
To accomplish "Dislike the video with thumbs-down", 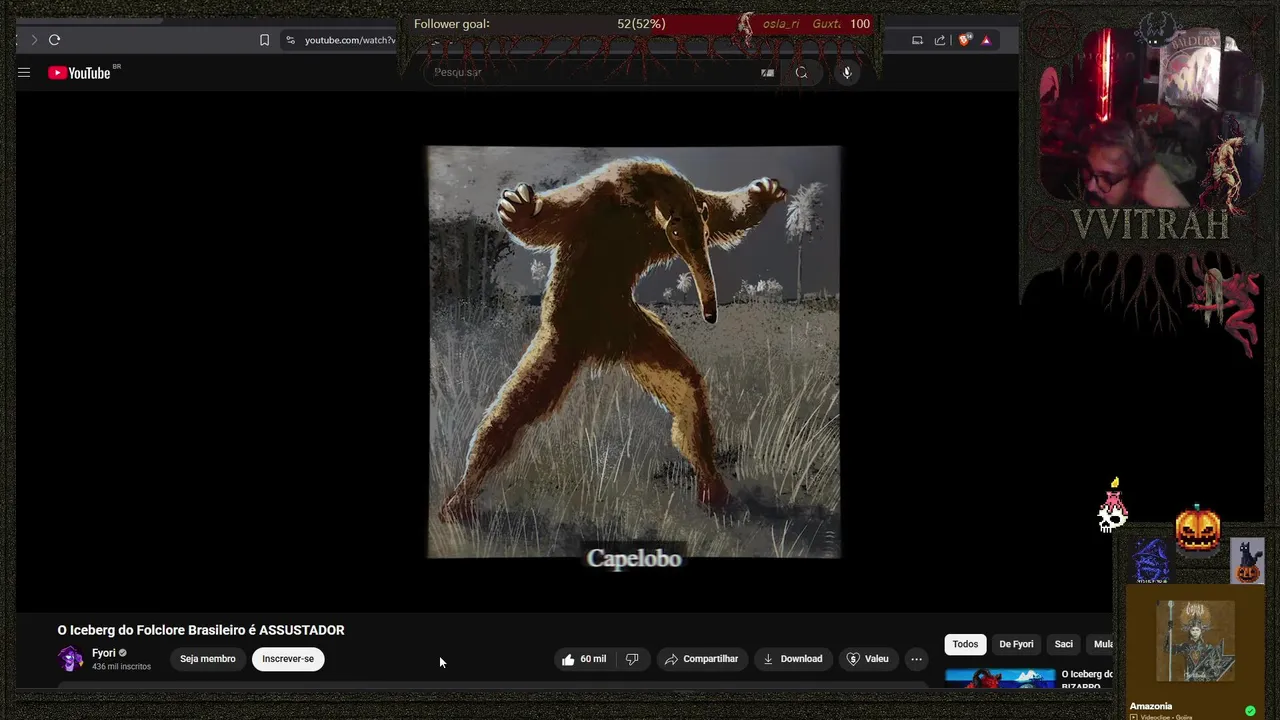I will (x=632, y=659).
